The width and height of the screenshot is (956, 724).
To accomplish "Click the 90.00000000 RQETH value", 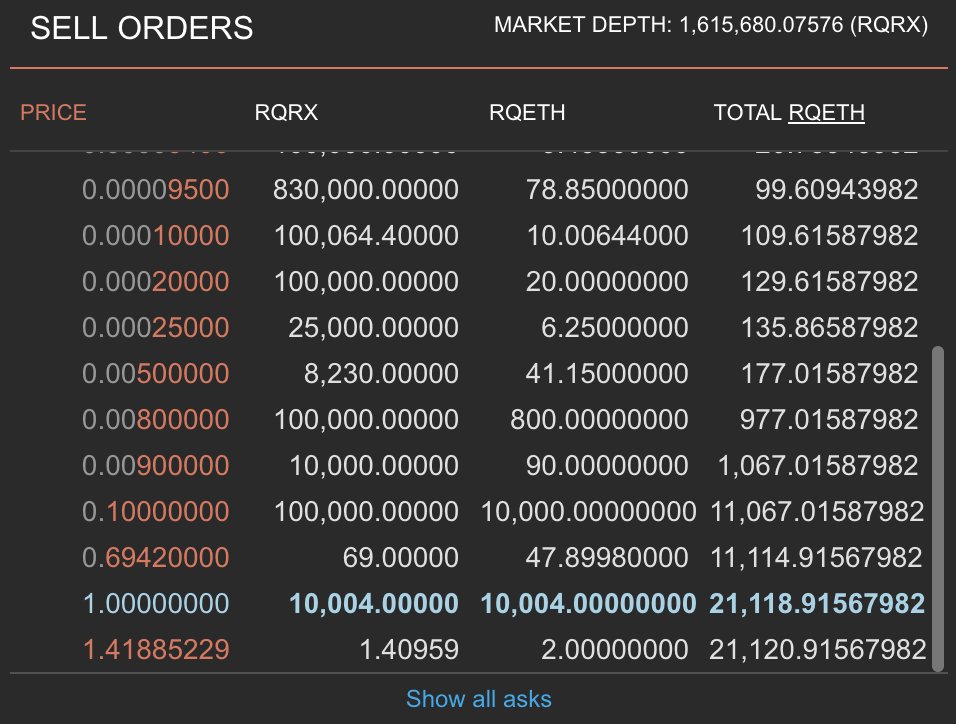I will [x=607, y=465].
